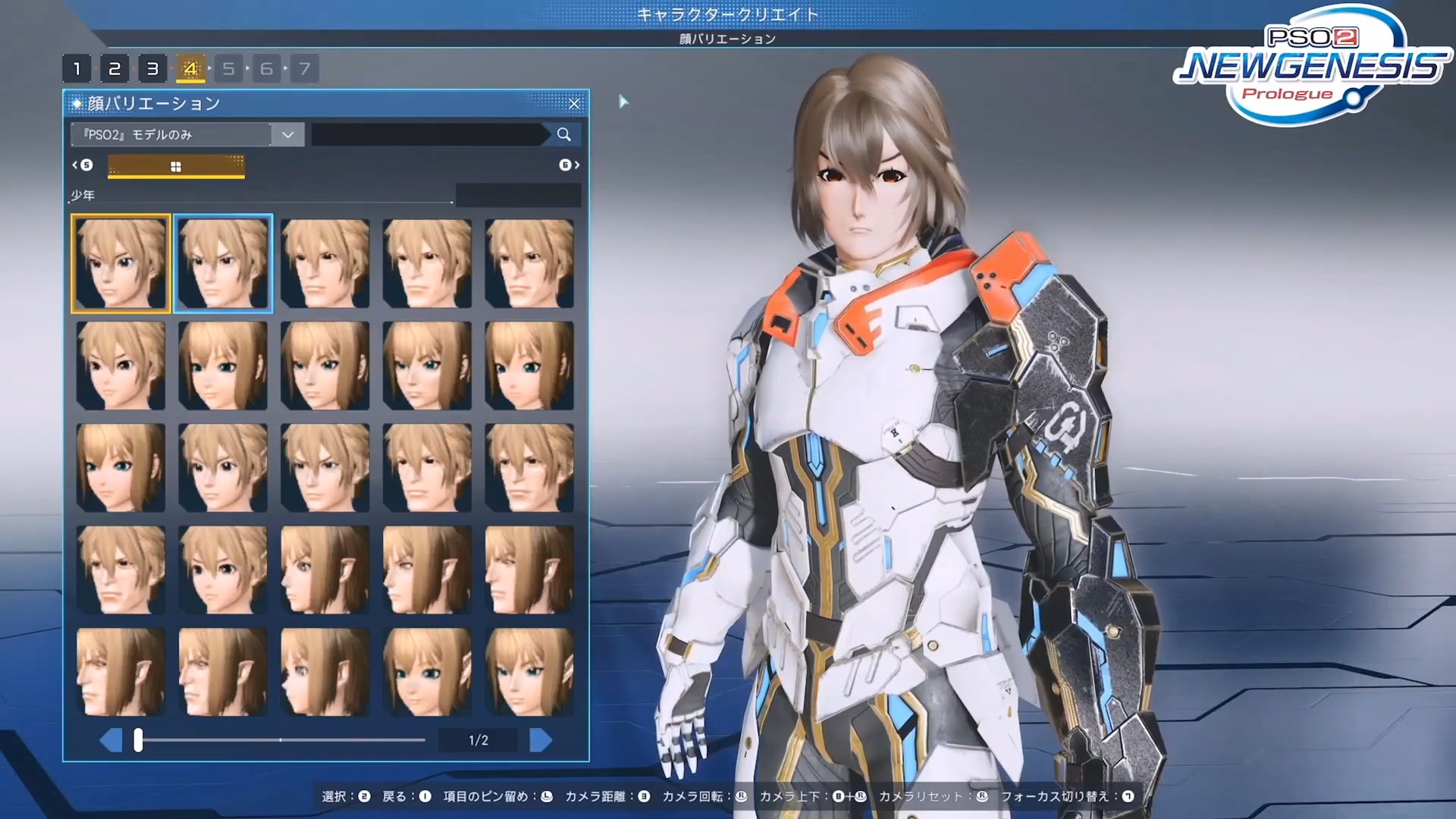
Task: Pick the blue-highlighted second face in row one
Action: coord(223,263)
